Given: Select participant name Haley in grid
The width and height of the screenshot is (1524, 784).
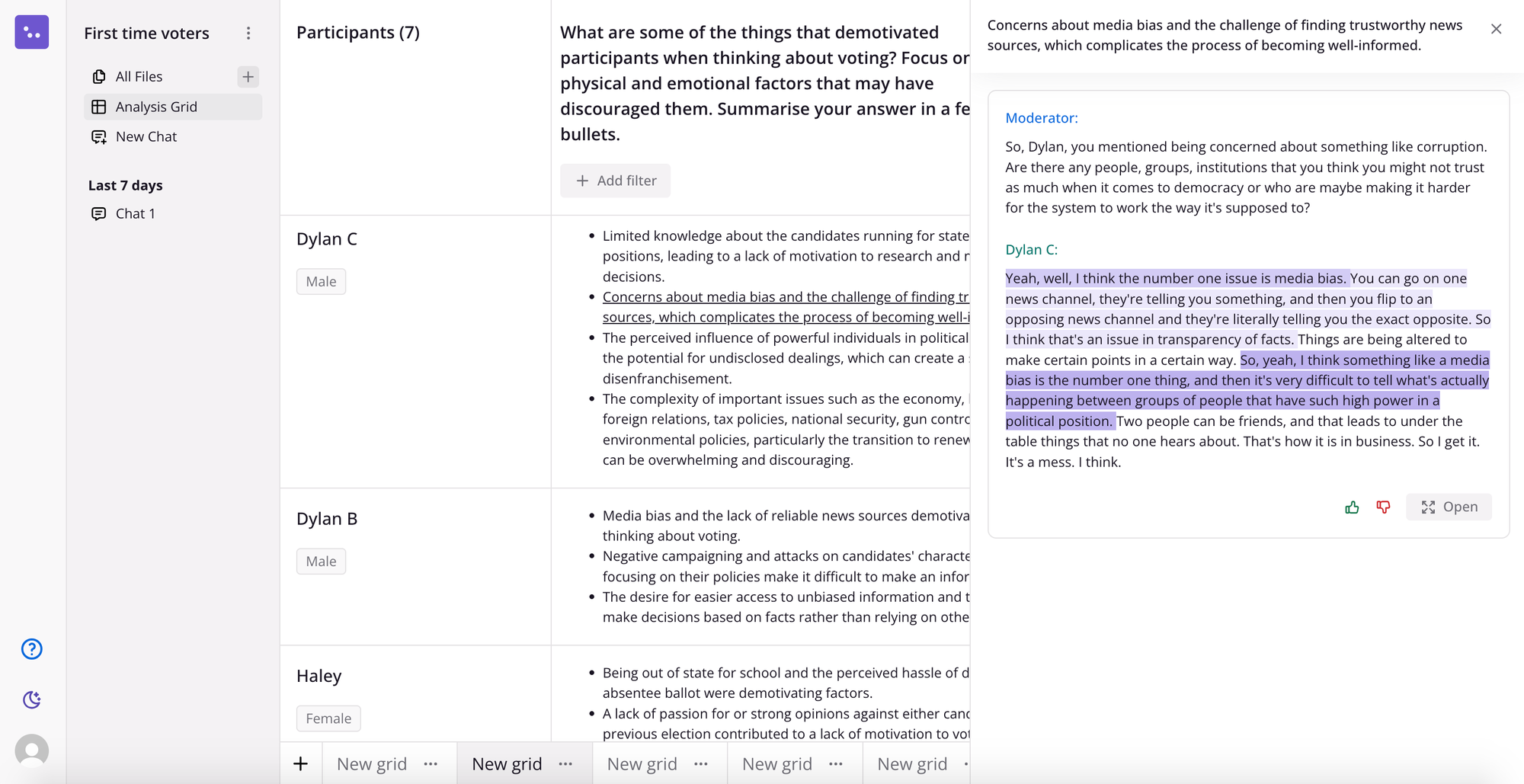Looking at the screenshot, I should 319,676.
